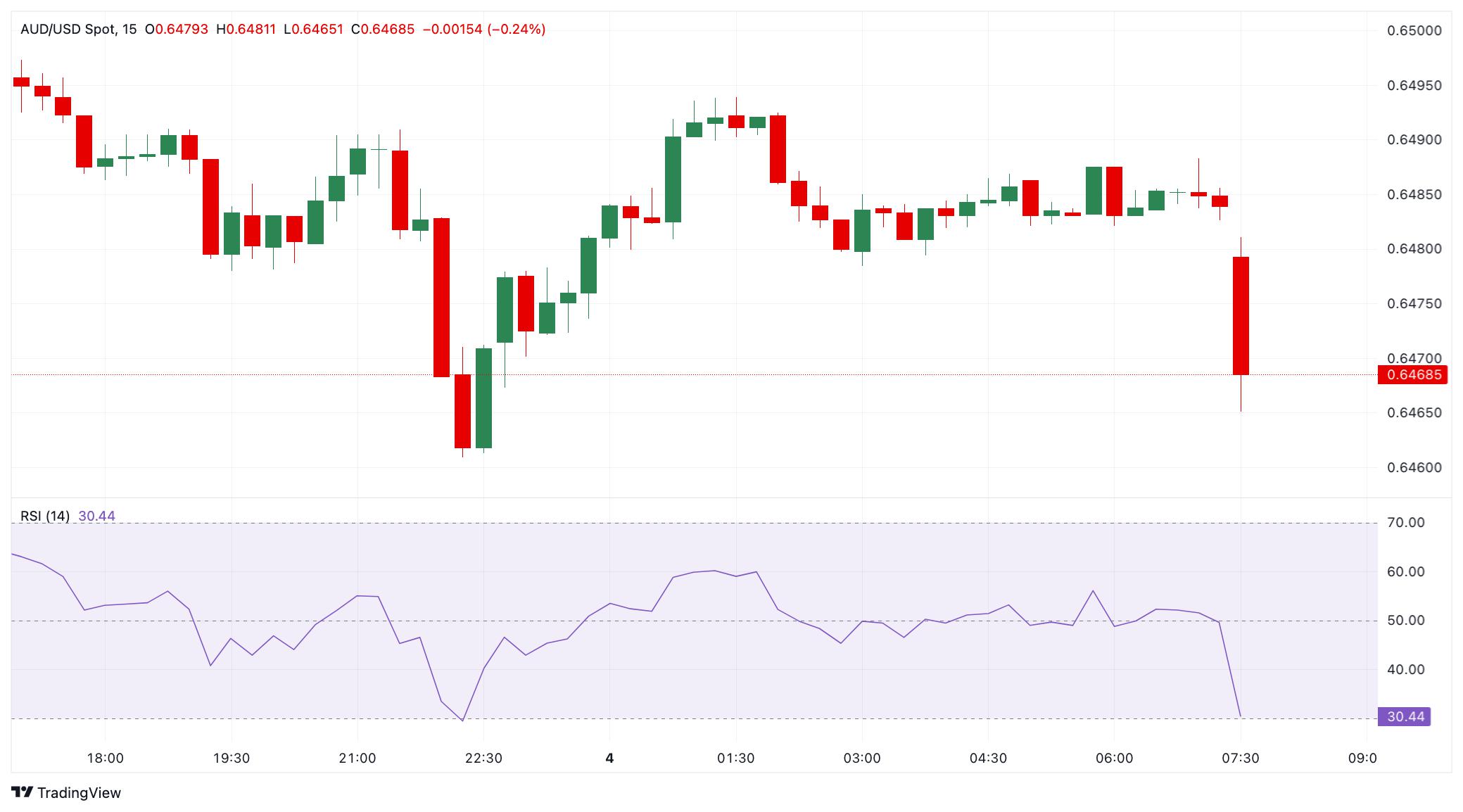Select the 22:30 time axis label
This screenshot has height=812, width=1463.
pyautogui.click(x=483, y=759)
